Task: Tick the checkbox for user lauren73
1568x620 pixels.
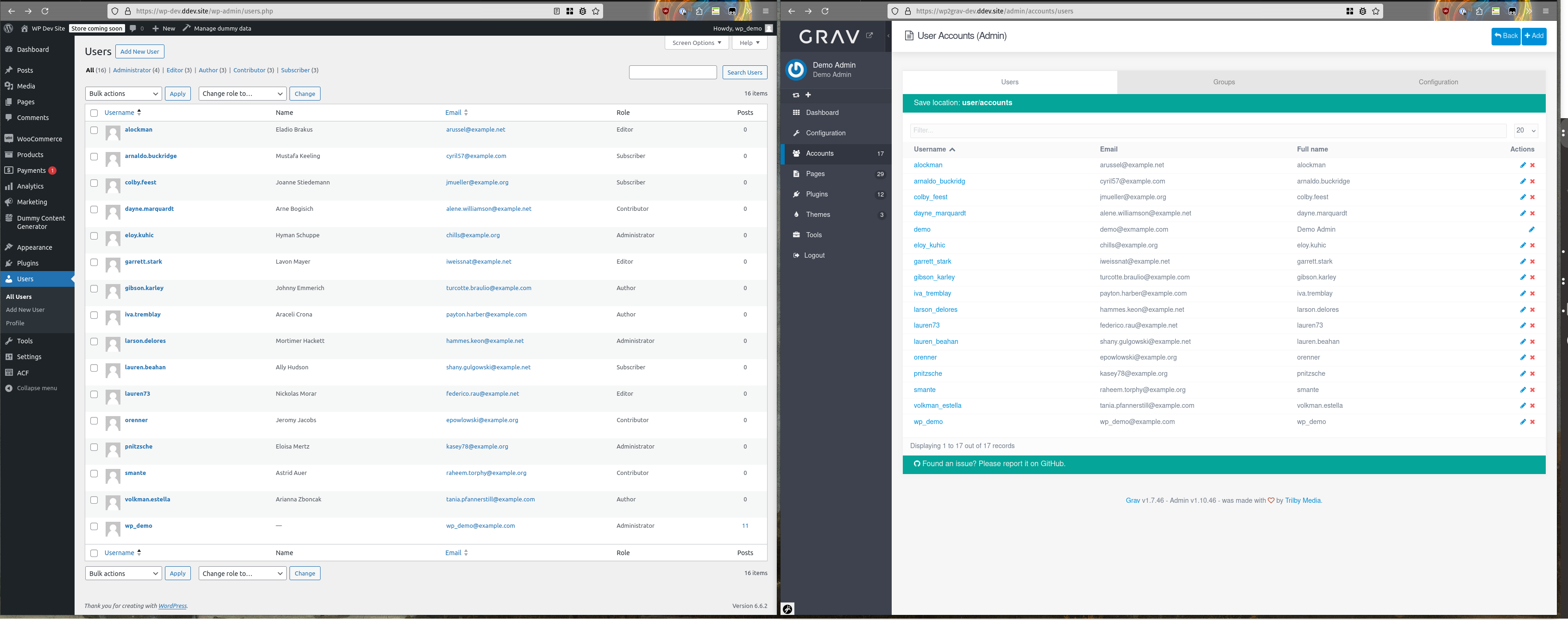Action: click(x=94, y=394)
